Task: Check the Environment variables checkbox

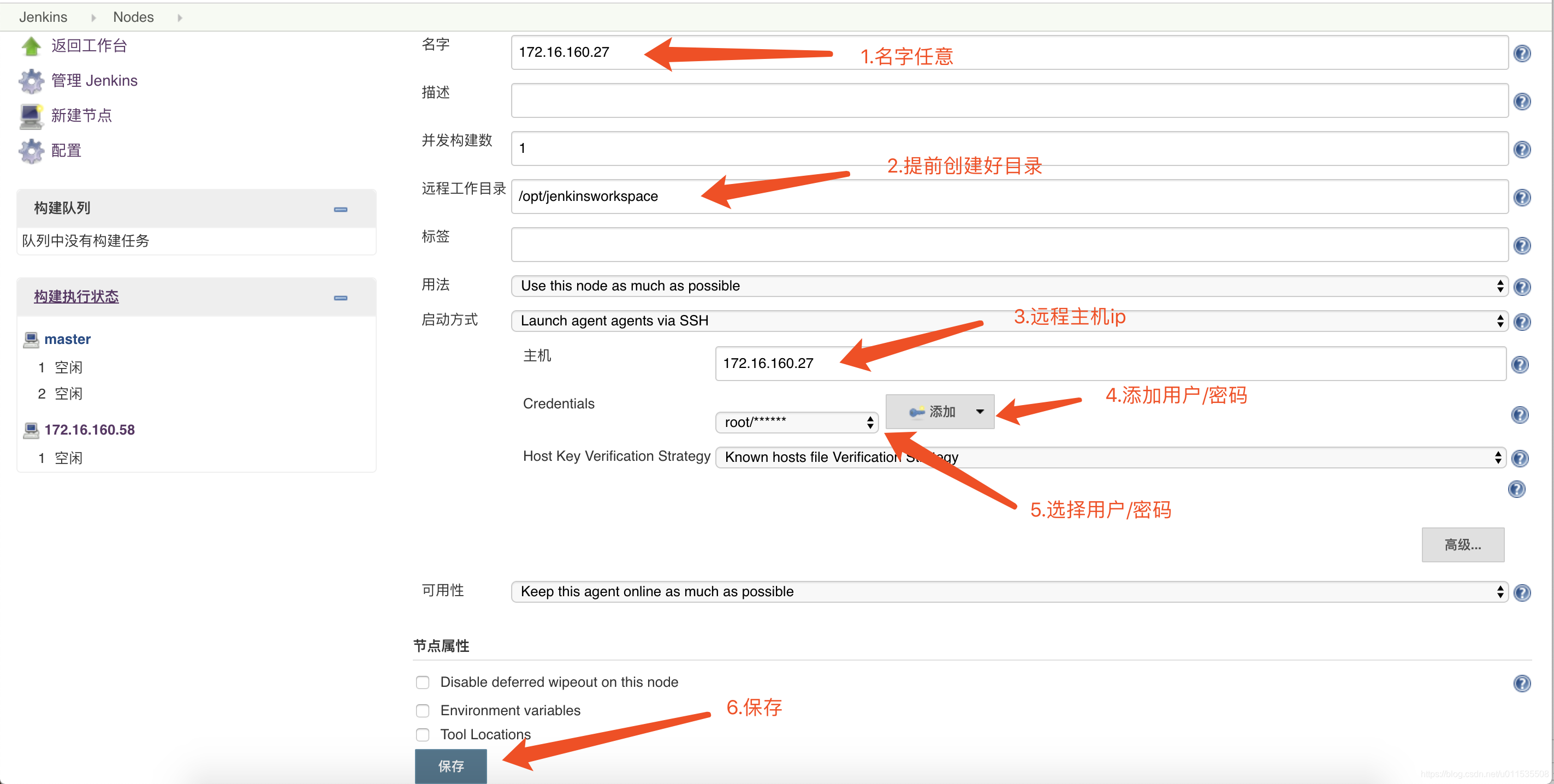Action: (422, 710)
